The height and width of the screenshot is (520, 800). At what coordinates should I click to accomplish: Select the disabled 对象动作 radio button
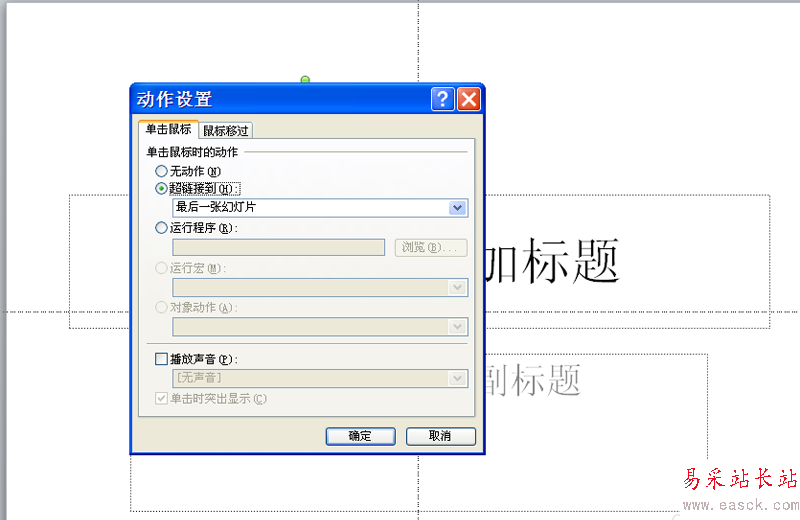pos(161,307)
